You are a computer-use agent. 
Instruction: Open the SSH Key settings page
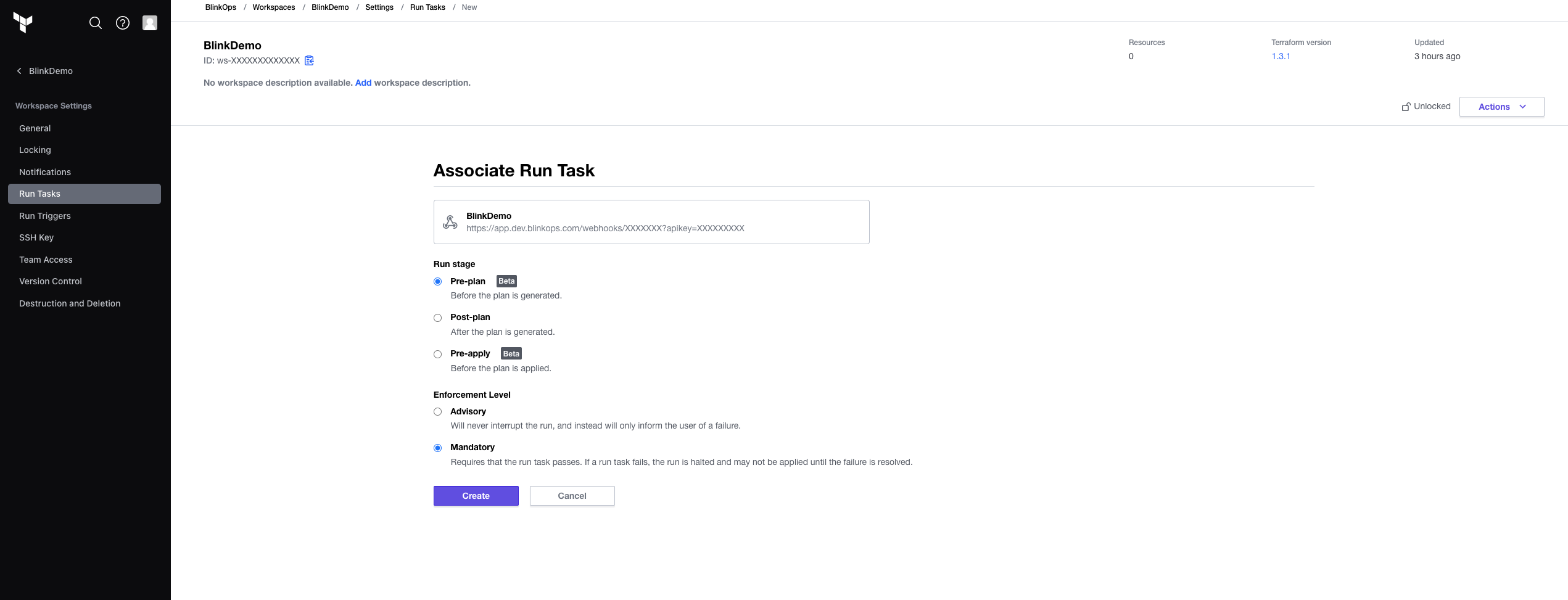pyautogui.click(x=36, y=237)
